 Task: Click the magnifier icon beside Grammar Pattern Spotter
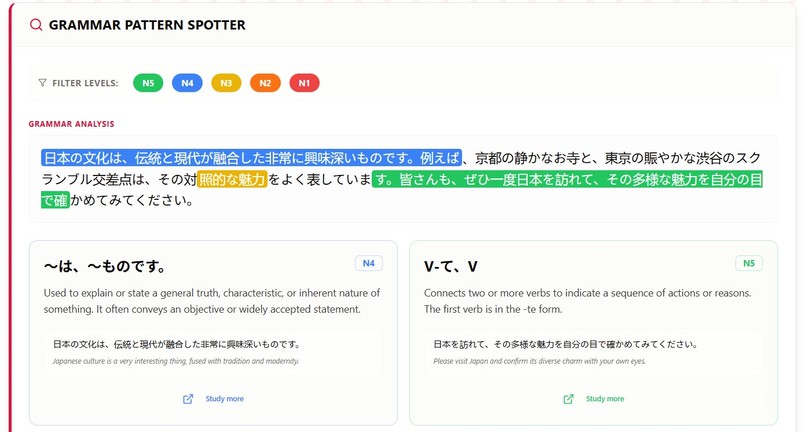[x=36, y=25]
